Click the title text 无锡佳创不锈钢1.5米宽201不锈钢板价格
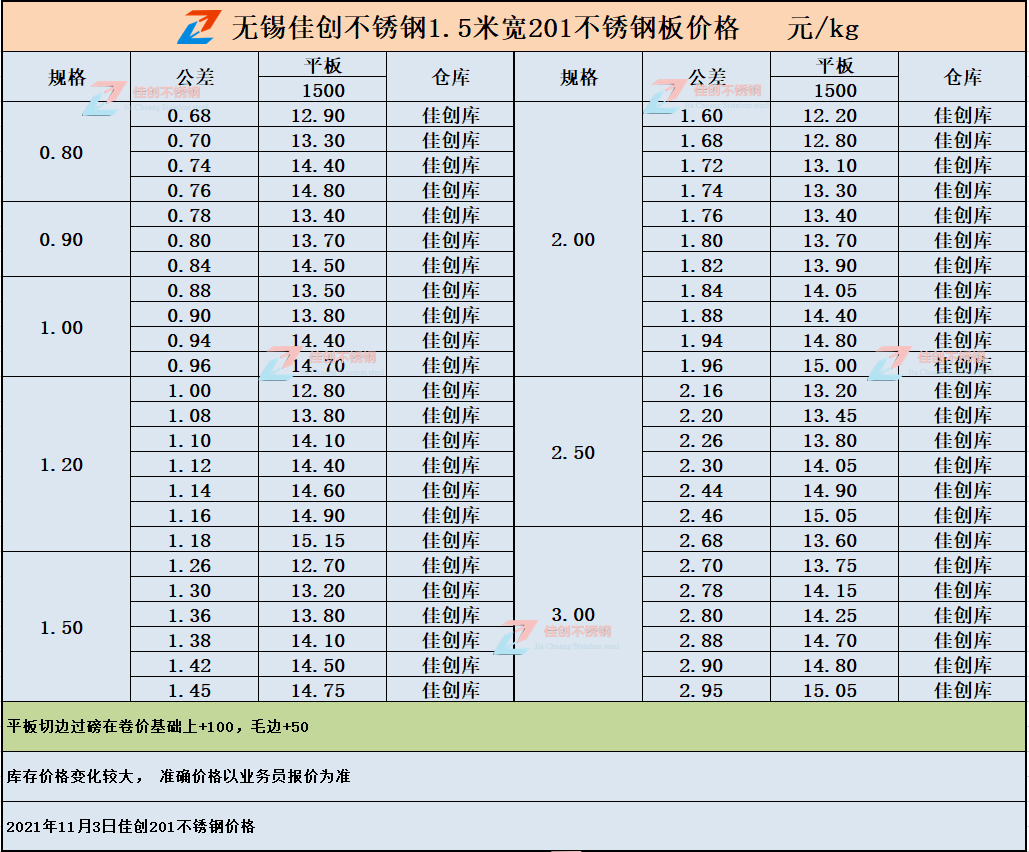Viewport: 1029px width, 852px height. pyautogui.click(x=486, y=28)
